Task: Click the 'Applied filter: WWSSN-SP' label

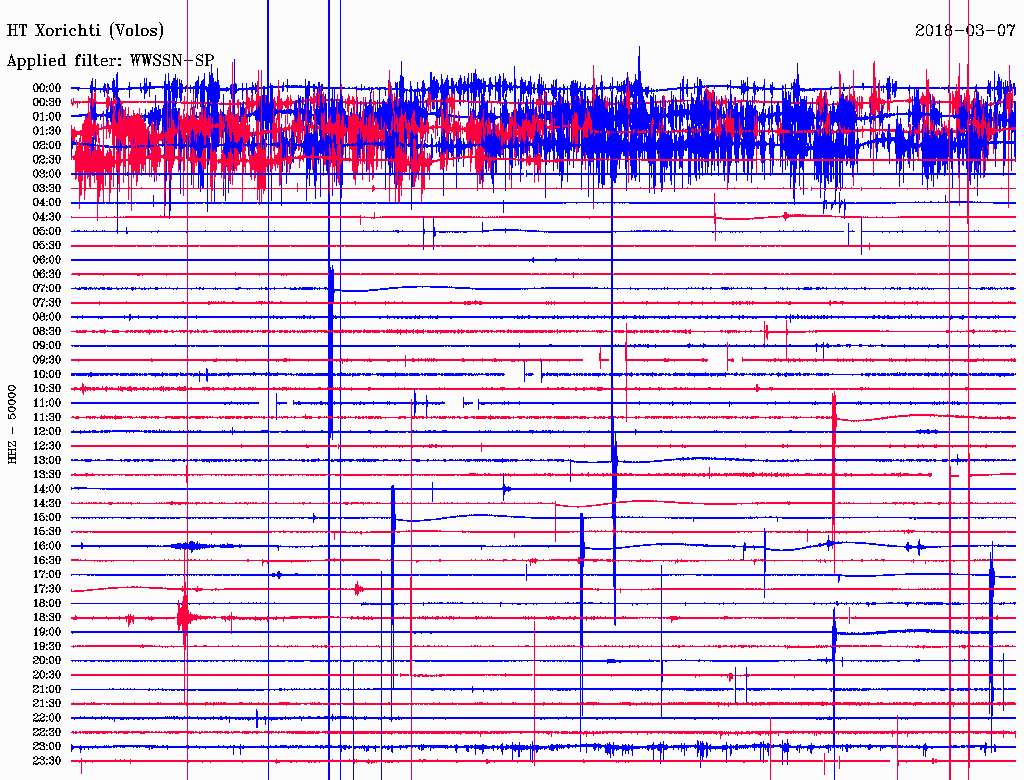Action: click(110, 61)
